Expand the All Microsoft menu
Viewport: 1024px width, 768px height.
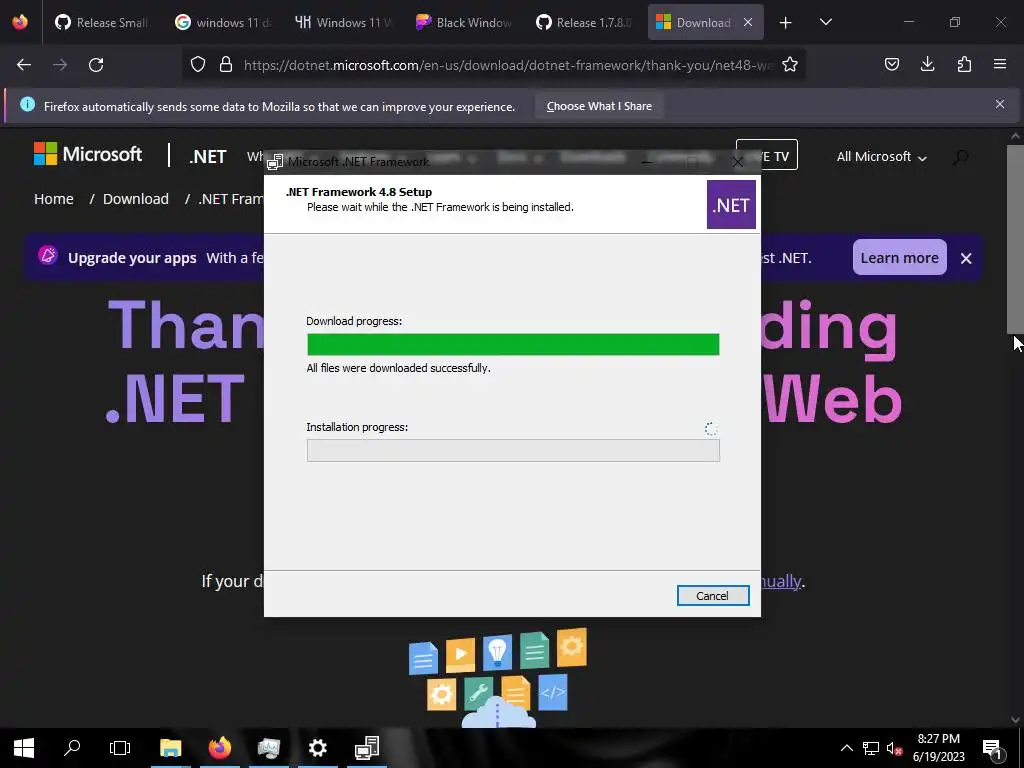(882, 157)
